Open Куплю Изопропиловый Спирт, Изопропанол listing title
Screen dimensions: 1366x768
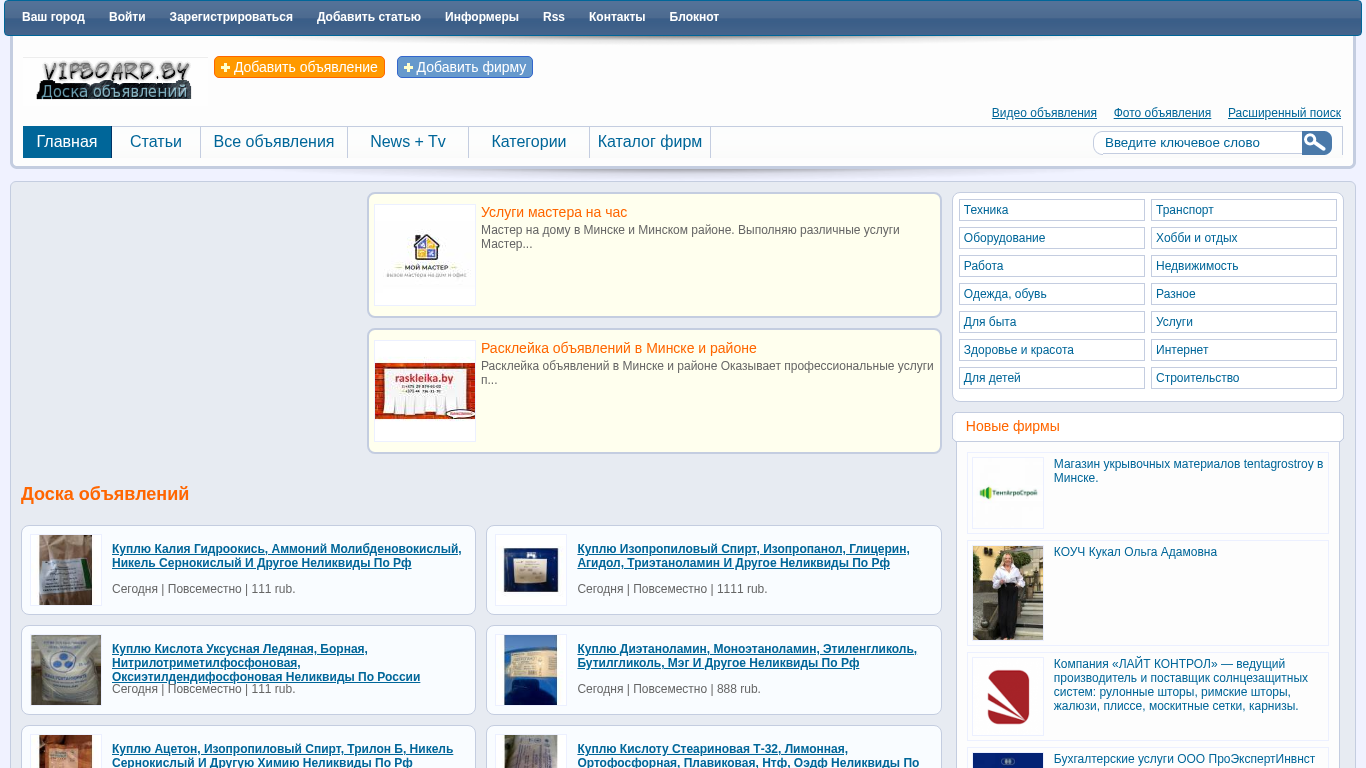743,556
